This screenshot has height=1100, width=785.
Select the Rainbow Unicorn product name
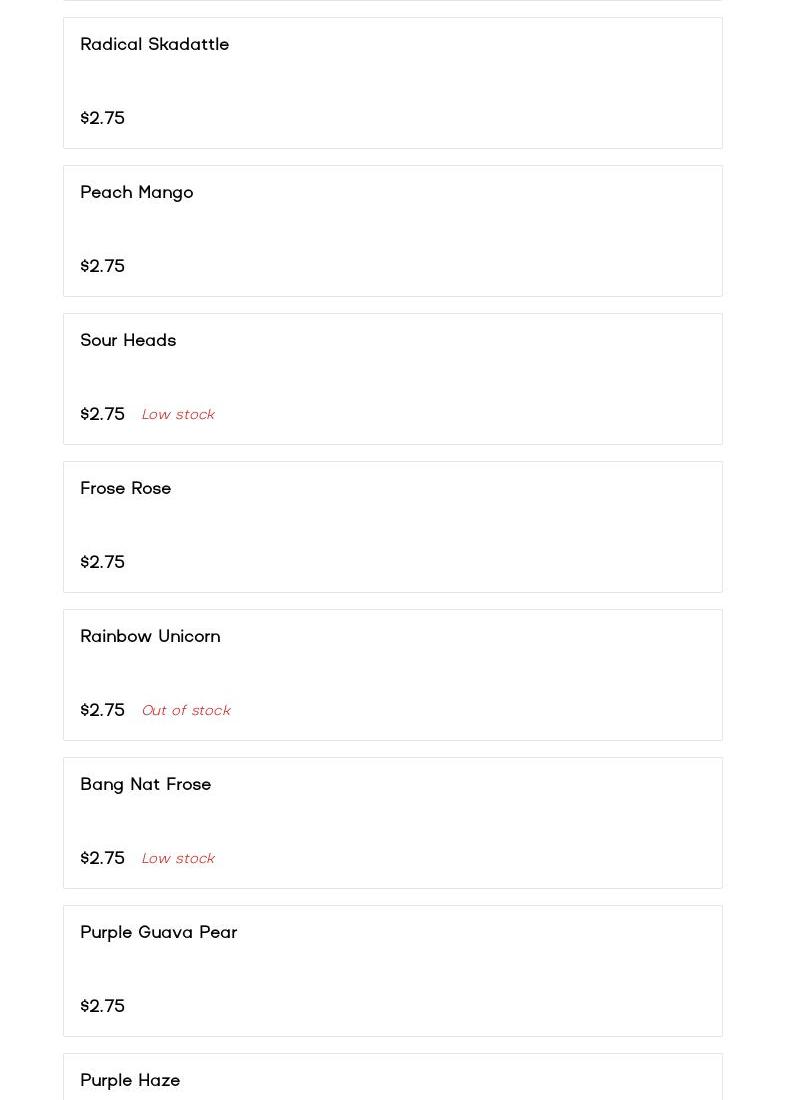coord(150,637)
